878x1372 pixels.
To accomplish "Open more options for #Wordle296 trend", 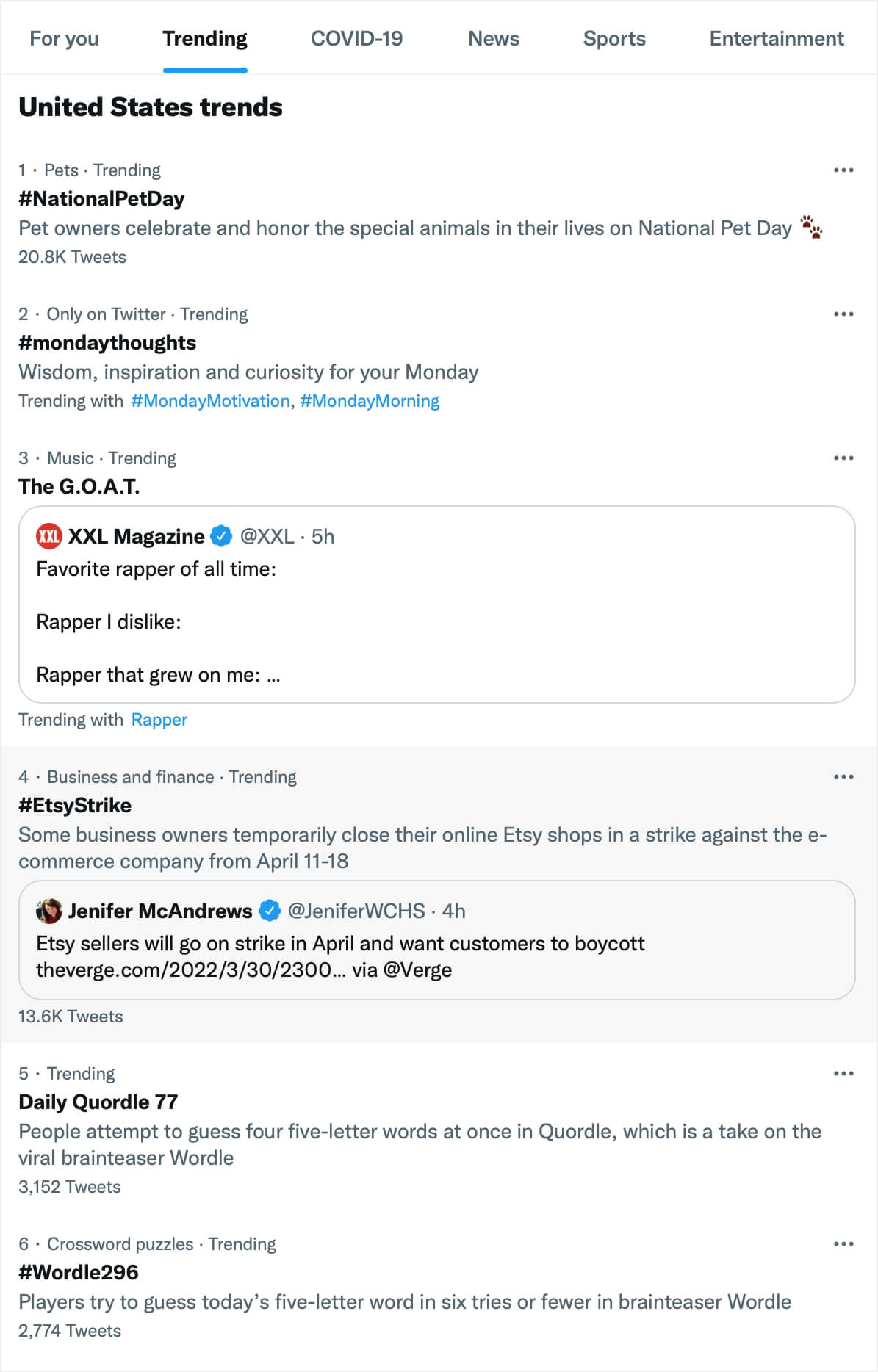I will (x=843, y=1244).
